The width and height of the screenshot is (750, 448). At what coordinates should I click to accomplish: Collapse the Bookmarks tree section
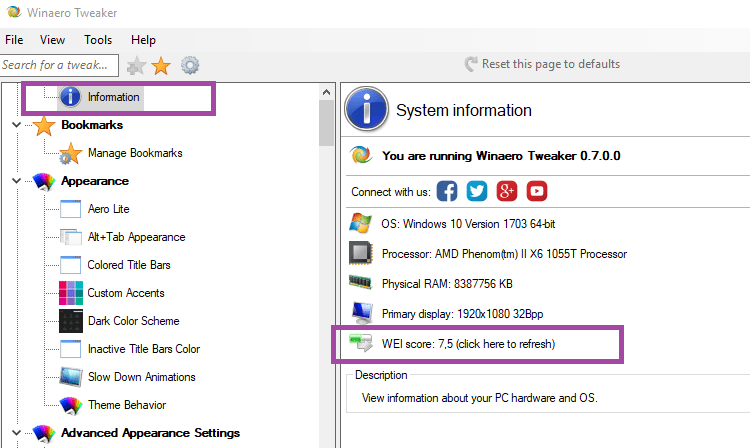click(x=16, y=125)
